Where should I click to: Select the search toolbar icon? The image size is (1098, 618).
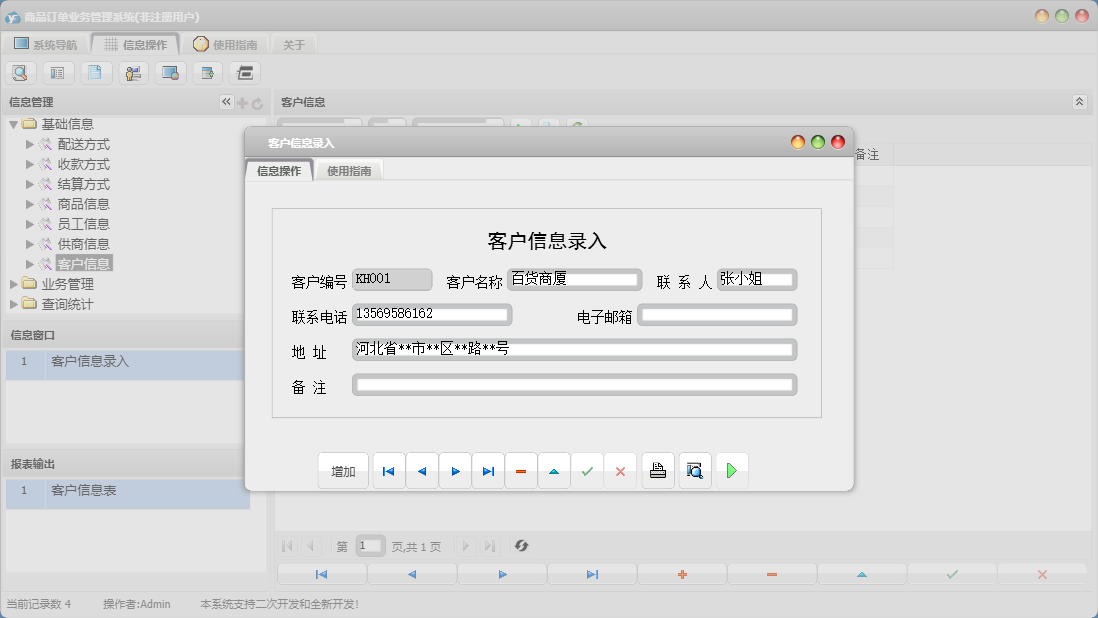(21, 72)
